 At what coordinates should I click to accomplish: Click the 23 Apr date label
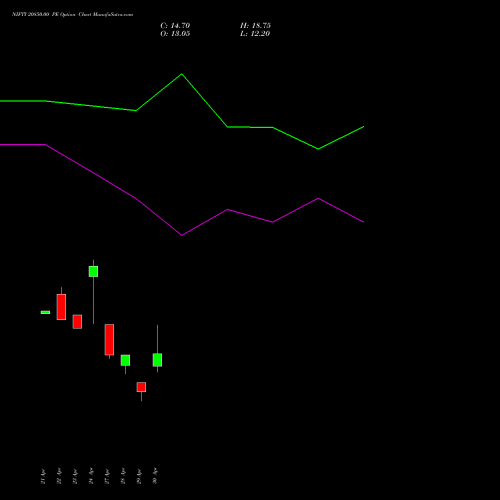pyautogui.click(x=75, y=476)
